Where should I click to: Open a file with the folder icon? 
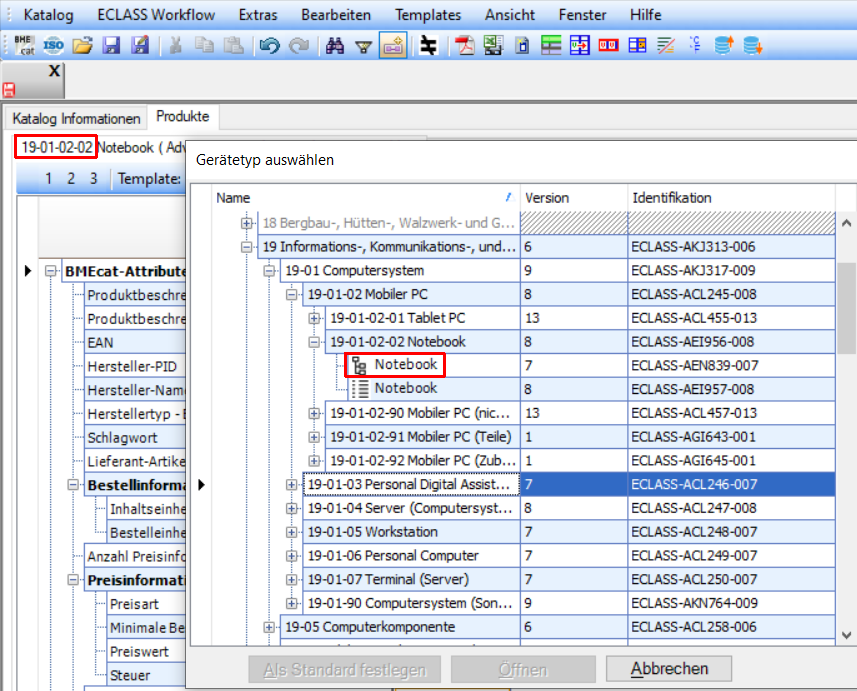click(83, 46)
